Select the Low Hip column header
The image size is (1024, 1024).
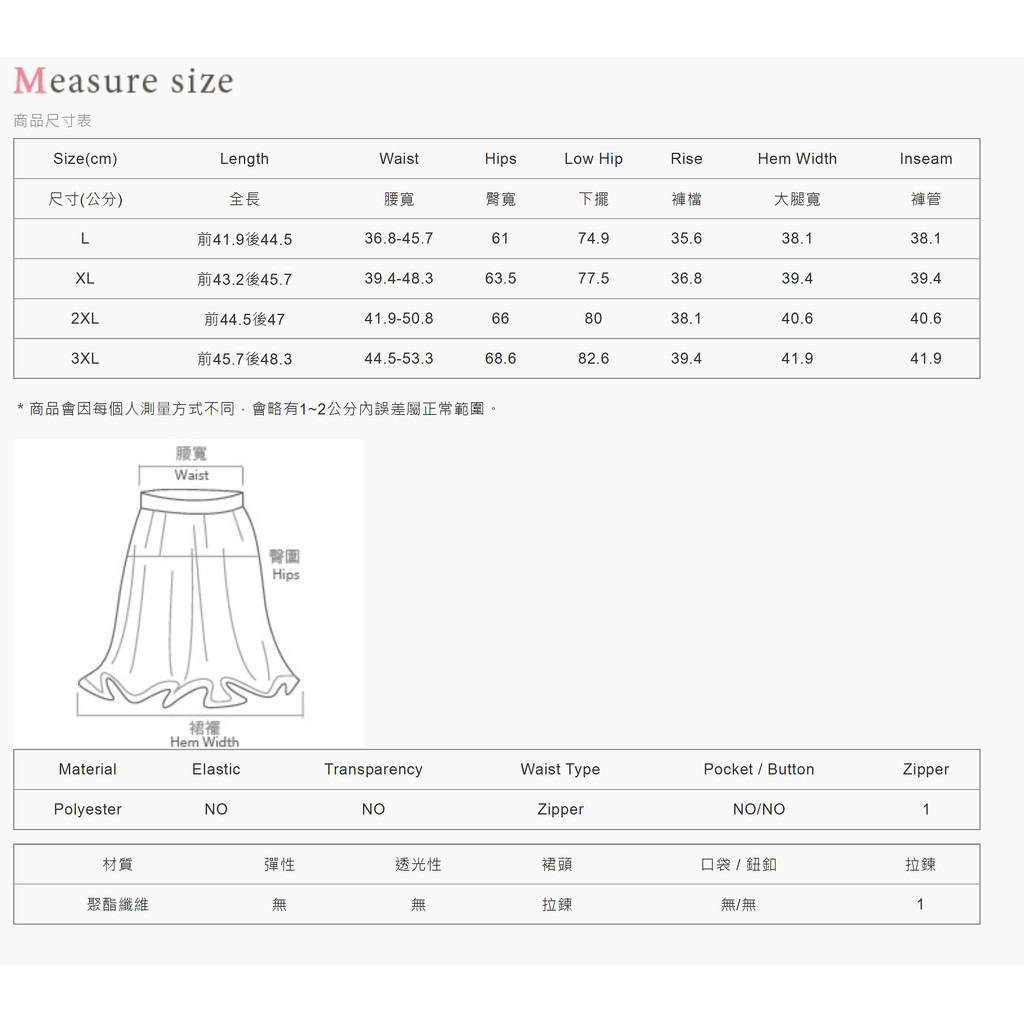pos(593,159)
